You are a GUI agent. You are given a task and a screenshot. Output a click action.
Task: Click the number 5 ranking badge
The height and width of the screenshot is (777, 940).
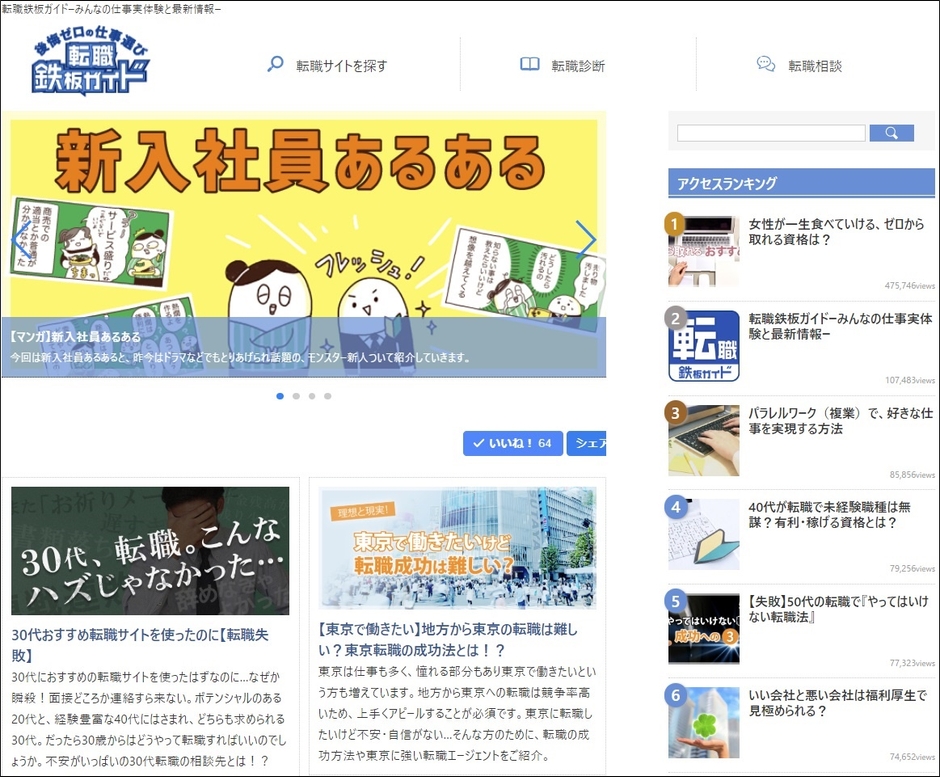tap(675, 601)
